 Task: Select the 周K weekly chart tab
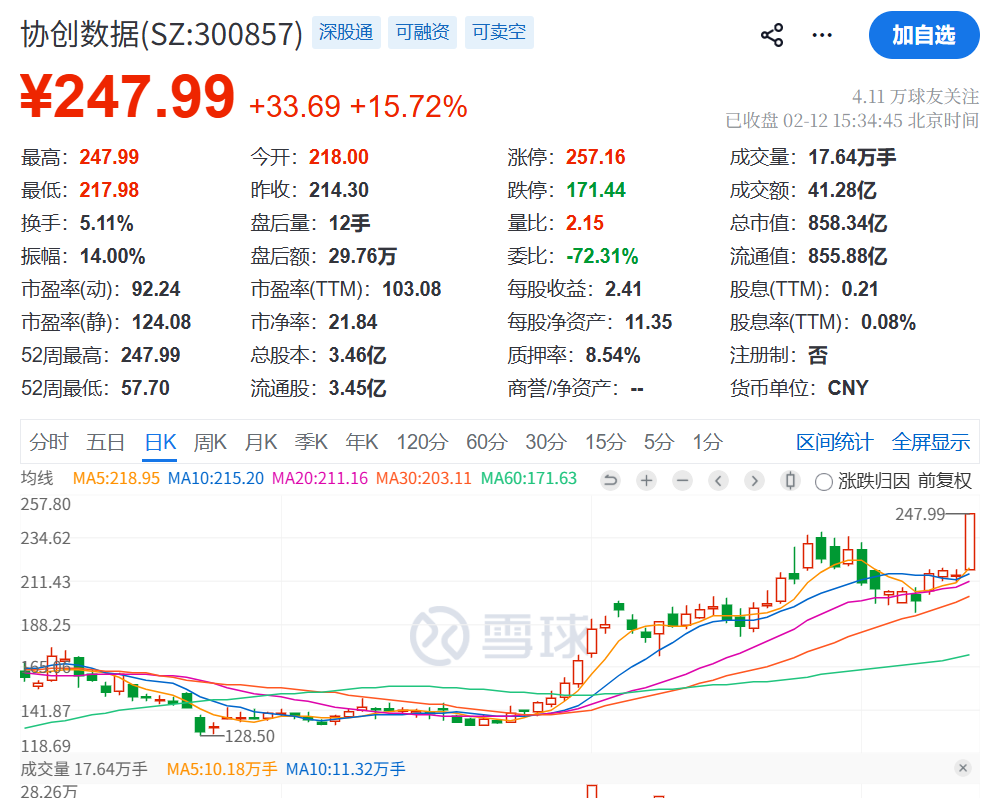point(210,442)
